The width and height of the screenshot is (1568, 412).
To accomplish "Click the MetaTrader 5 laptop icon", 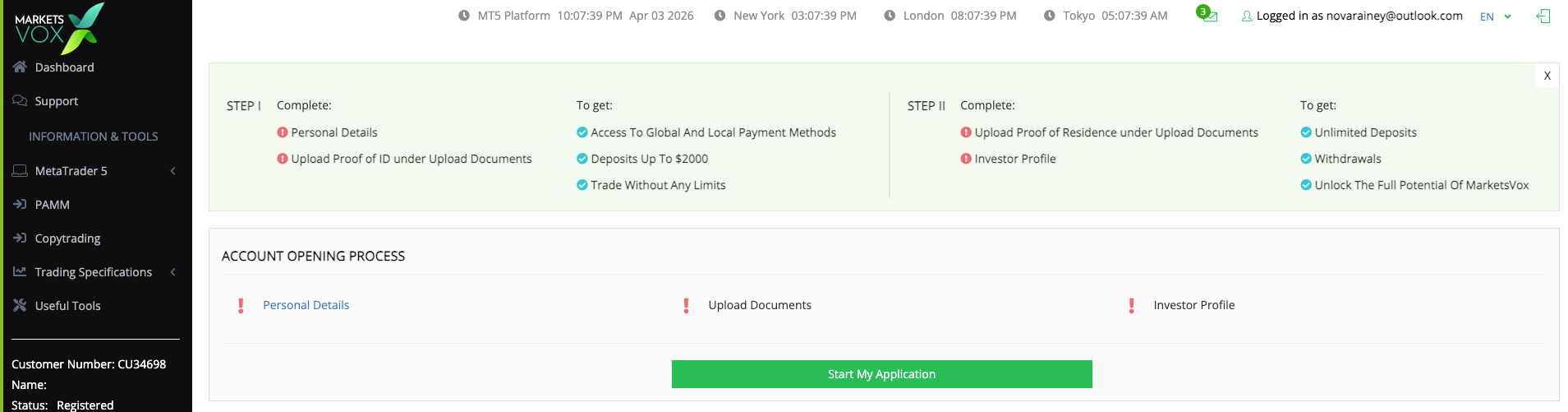I will pos(20,170).
